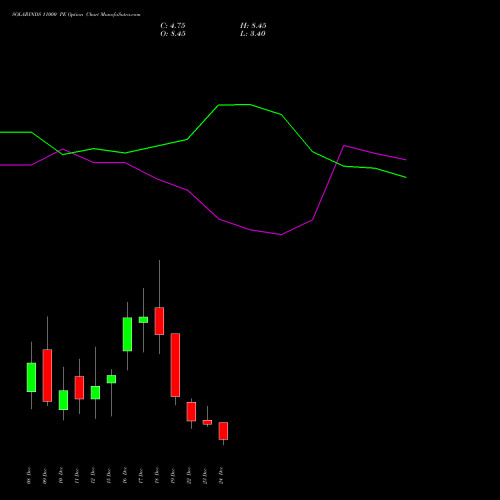Click the 24 Dec date label
Image resolution: width=500 pixels, height=500 pixels.
click(221, 476)
